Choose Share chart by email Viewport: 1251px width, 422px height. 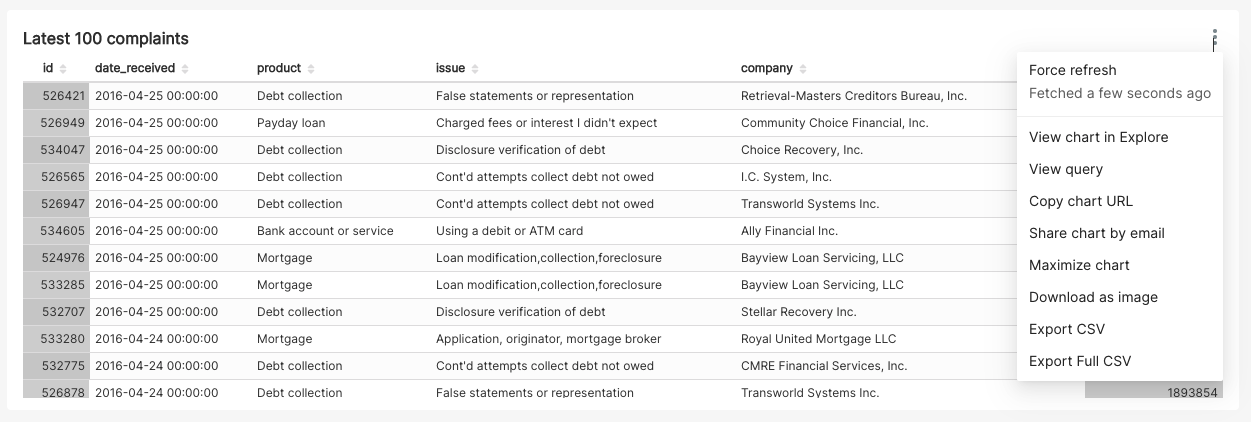coord(1096,233)
